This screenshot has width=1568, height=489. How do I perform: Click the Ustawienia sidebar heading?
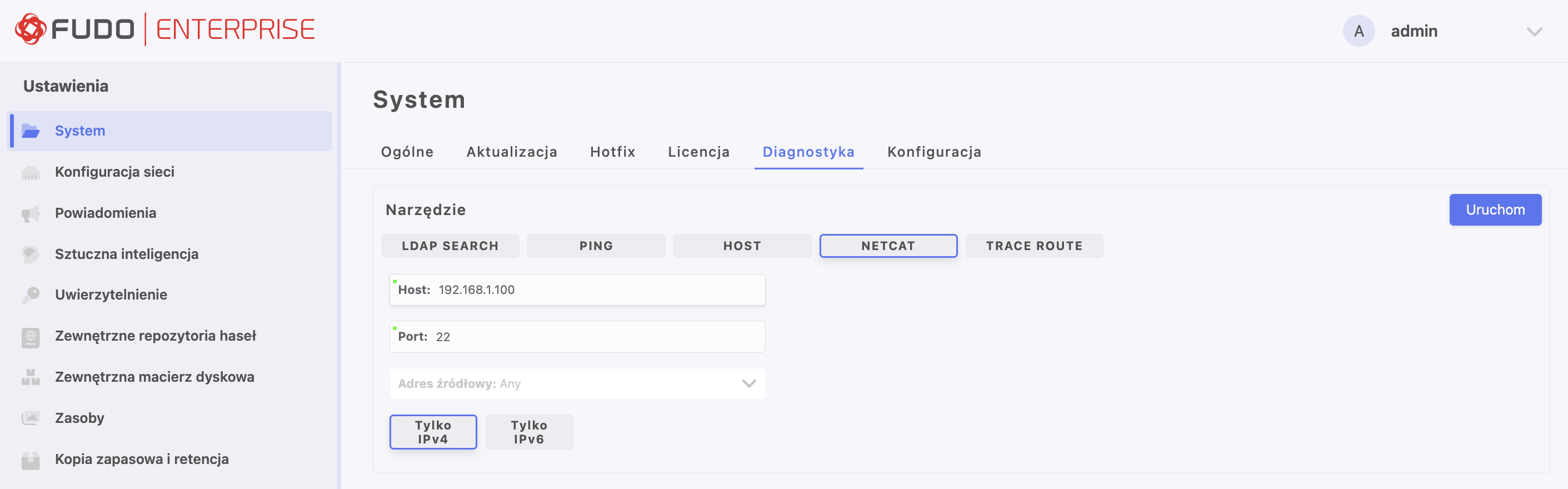[66, 87]
